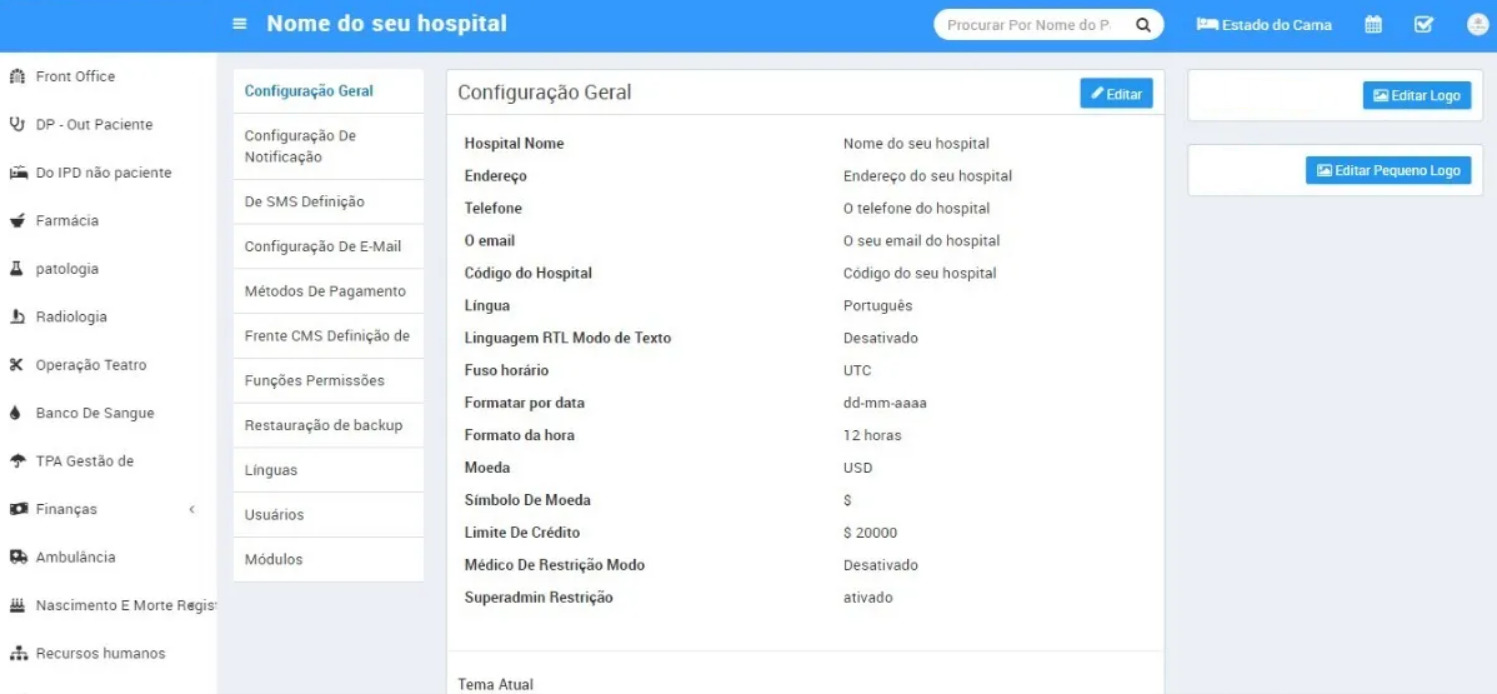The image size is (1497, 694).
Task: Click the Editar Pequeno Logo button
Action: (1388, 171)
